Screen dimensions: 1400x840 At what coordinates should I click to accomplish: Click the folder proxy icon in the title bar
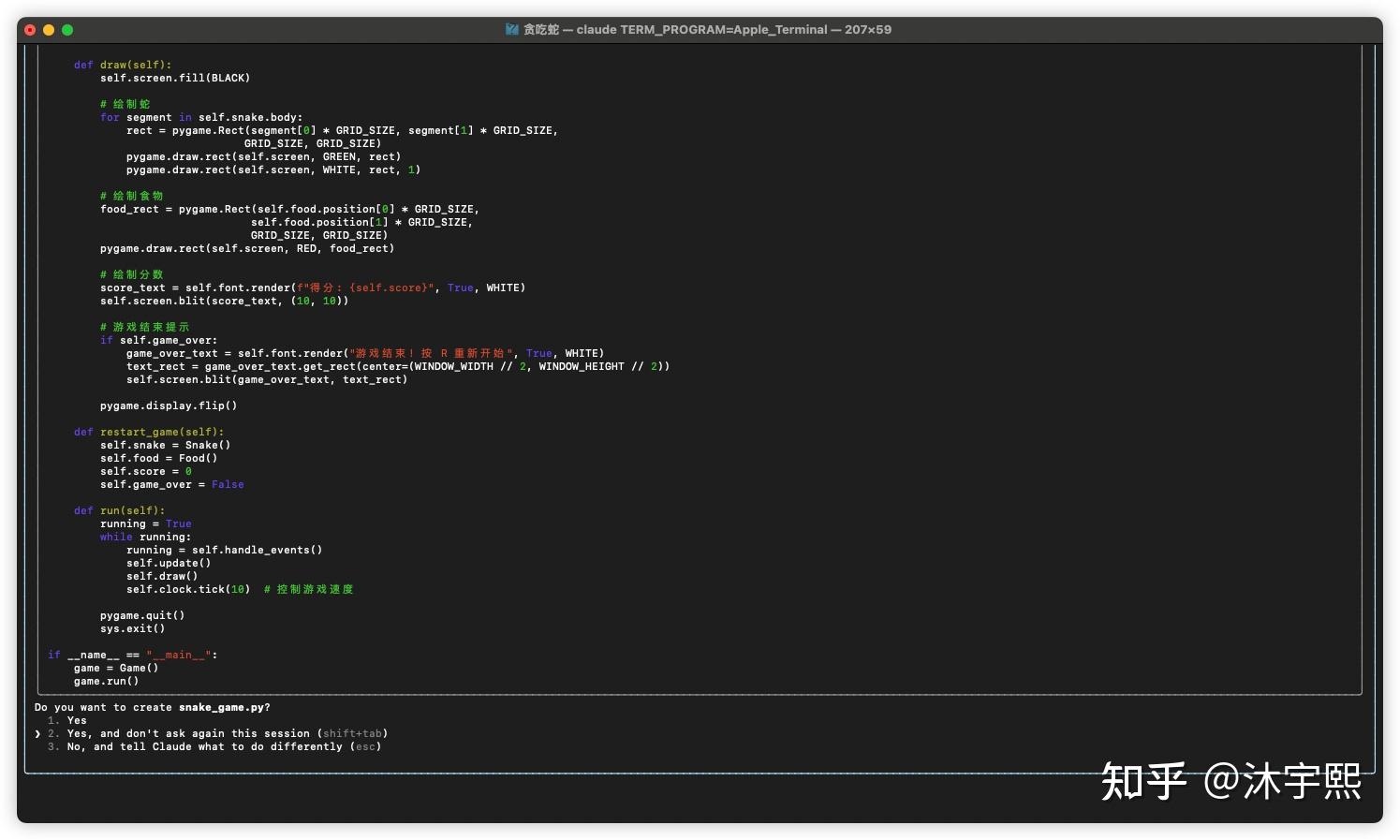click(x=511, y=30)
